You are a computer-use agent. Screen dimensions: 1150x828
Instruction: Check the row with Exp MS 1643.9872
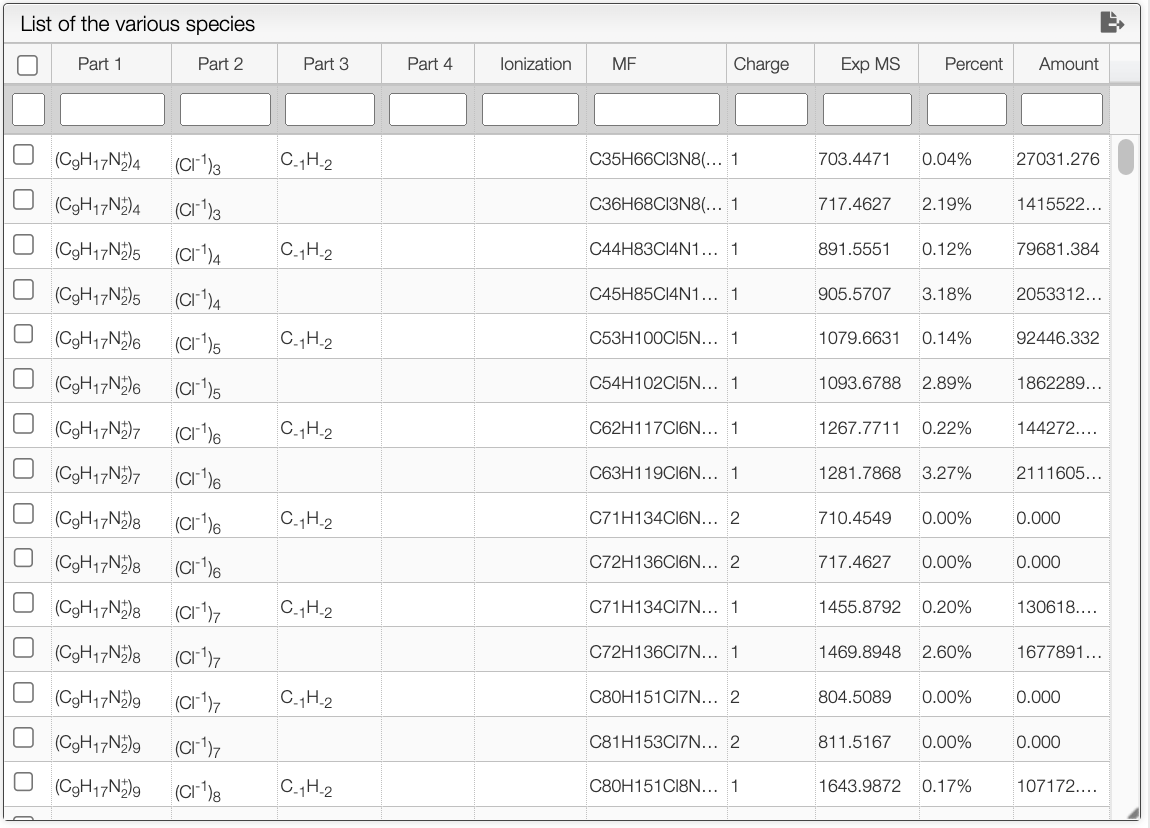[23, 782]
